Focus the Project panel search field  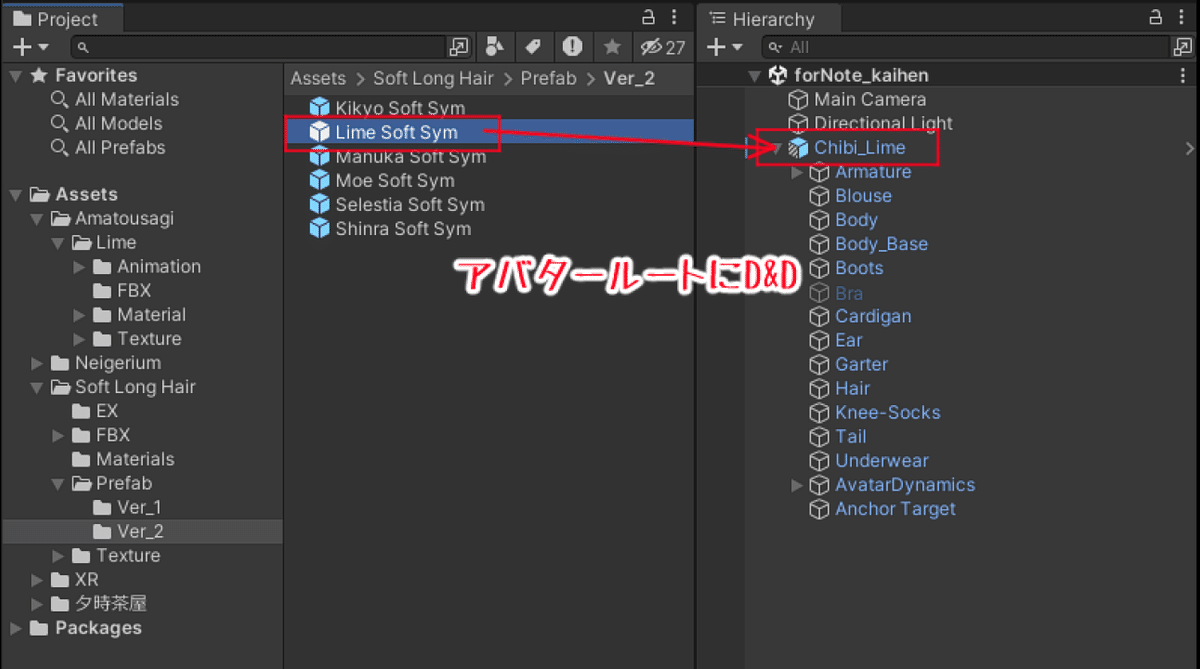tap(258, 47)
